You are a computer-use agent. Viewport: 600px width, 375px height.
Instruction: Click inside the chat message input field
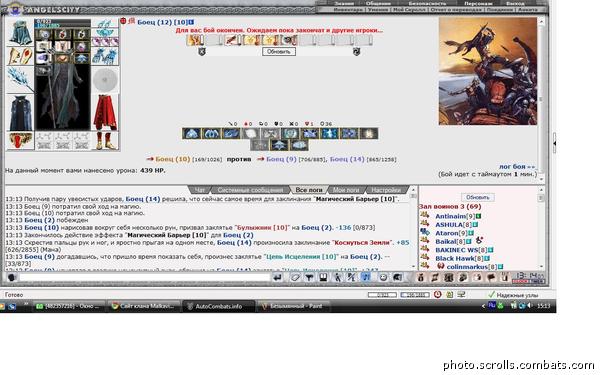tap(145, 277)
